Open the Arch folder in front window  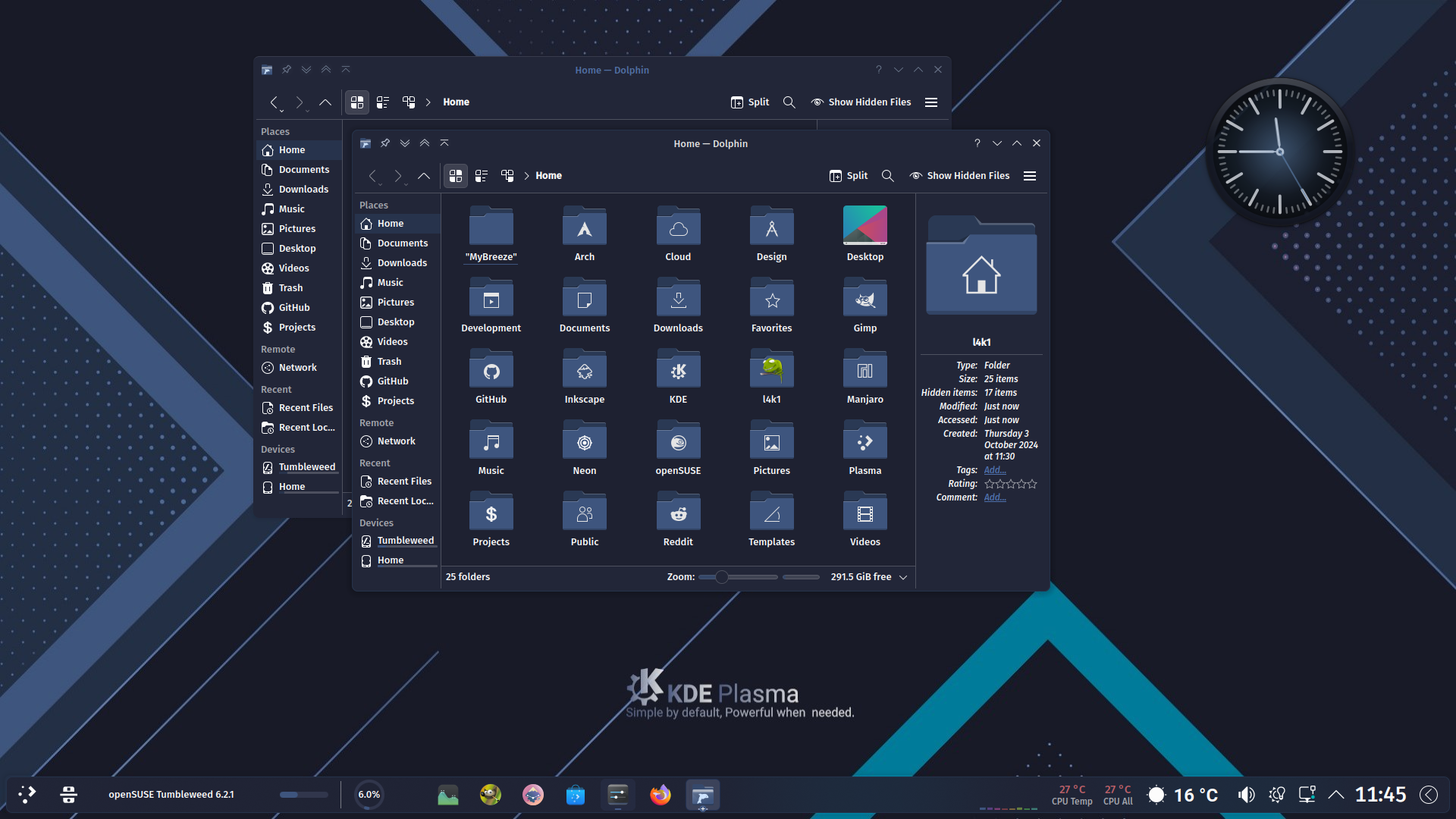pyautogui.click(x=584, y=234)
